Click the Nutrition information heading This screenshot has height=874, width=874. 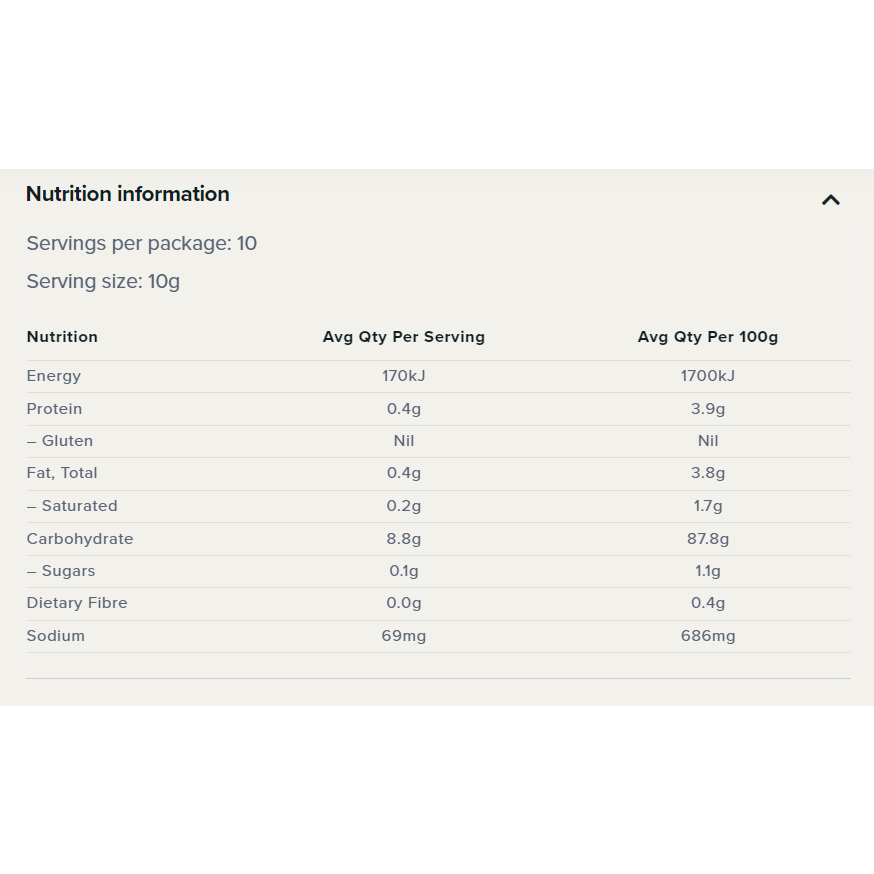click(128, 194)
